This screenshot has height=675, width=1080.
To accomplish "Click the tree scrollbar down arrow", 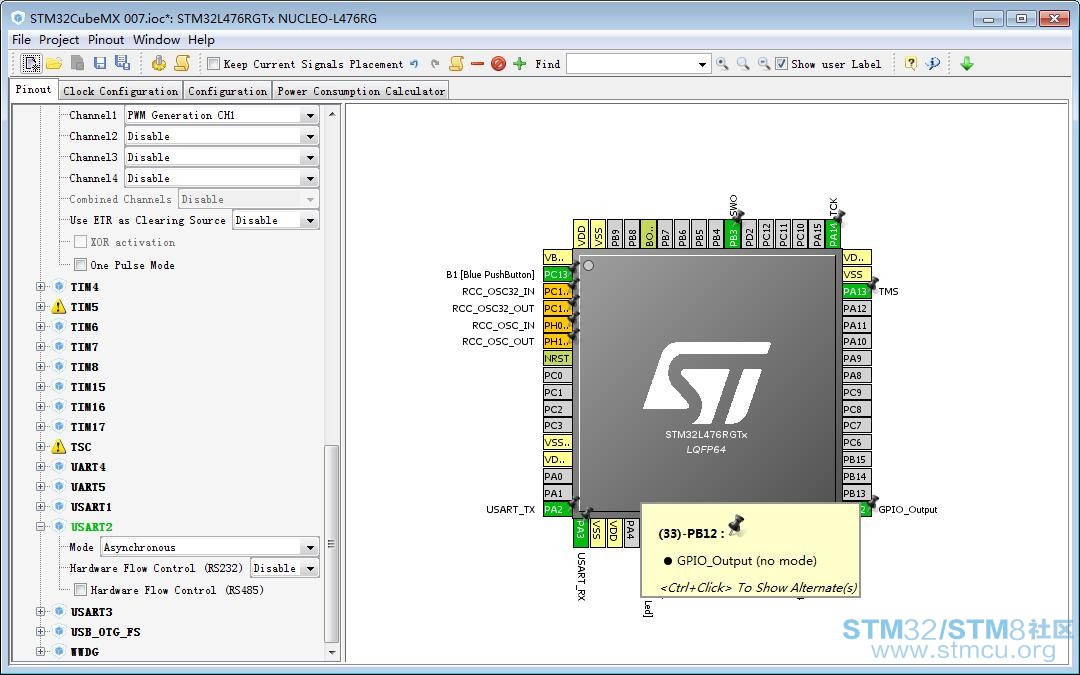I will 332,652.
